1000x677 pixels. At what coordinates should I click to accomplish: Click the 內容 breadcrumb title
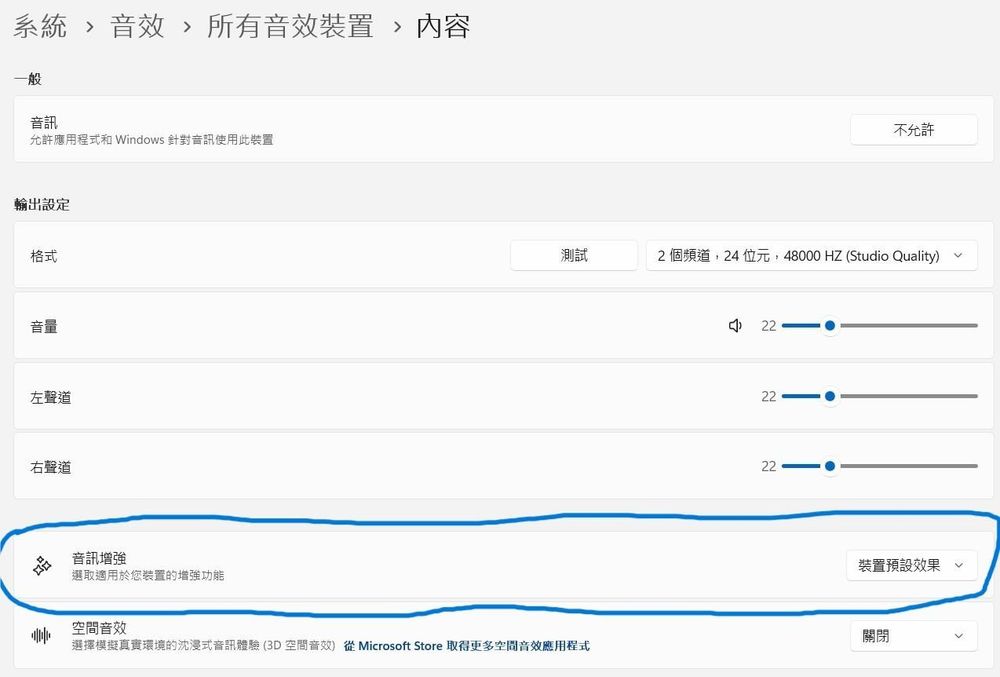pos(446,27)
